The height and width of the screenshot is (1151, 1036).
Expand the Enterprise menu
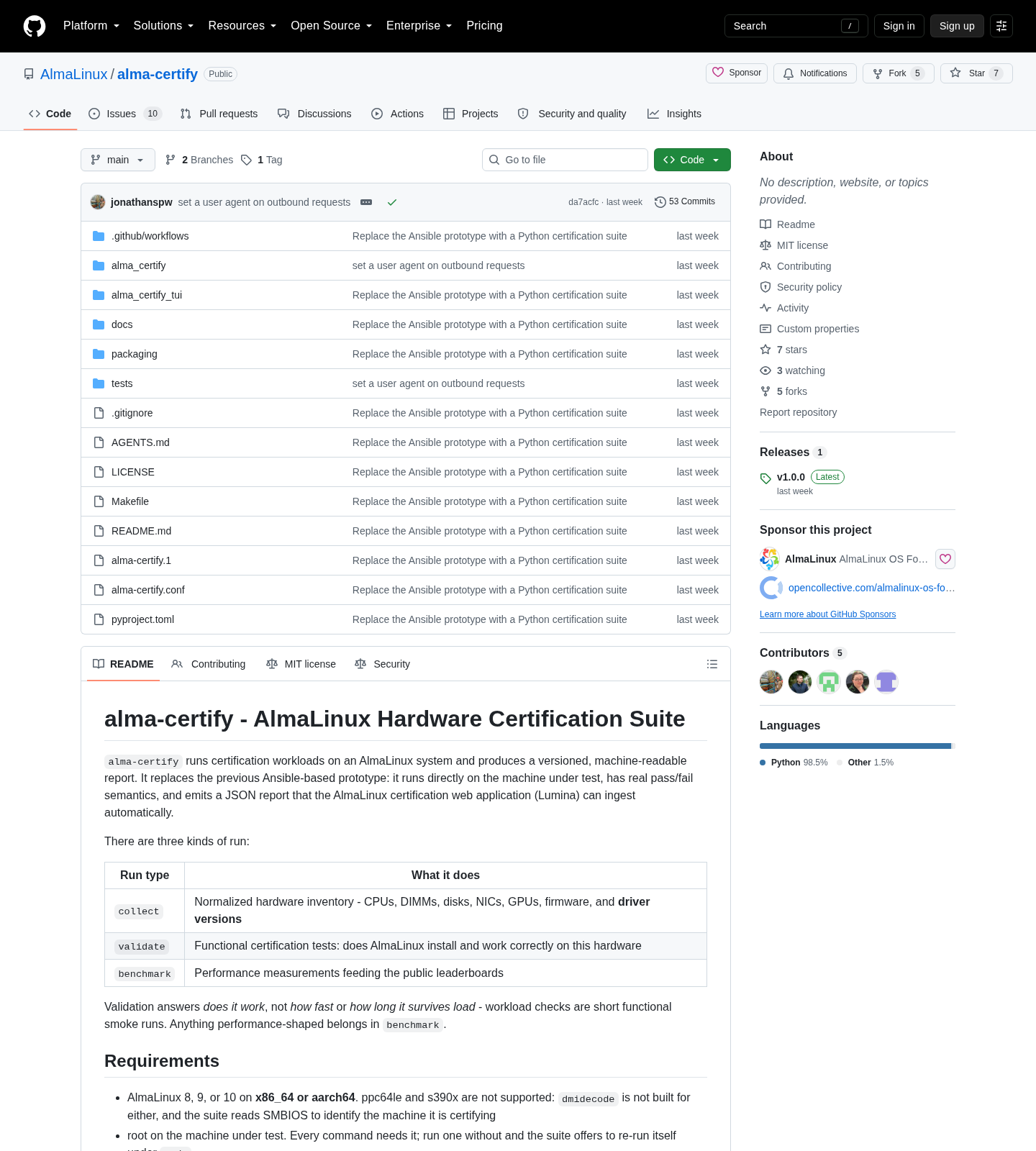419,26
